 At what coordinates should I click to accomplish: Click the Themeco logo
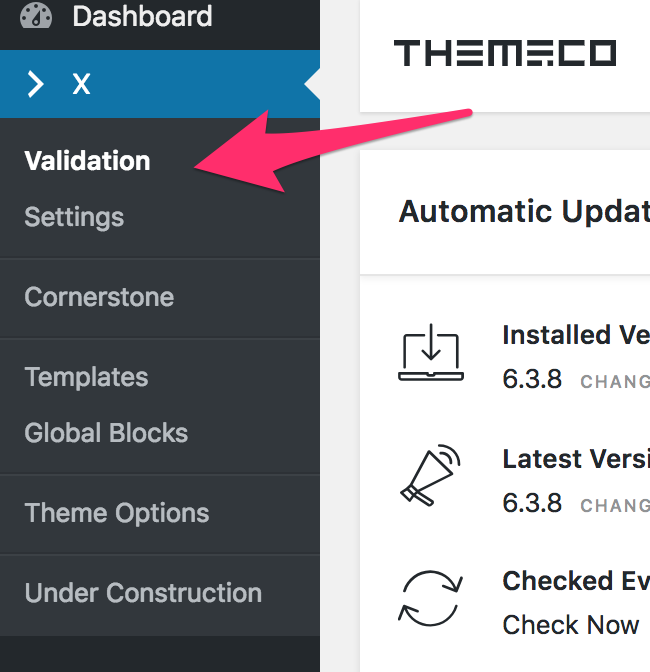(x=505, y=53)
